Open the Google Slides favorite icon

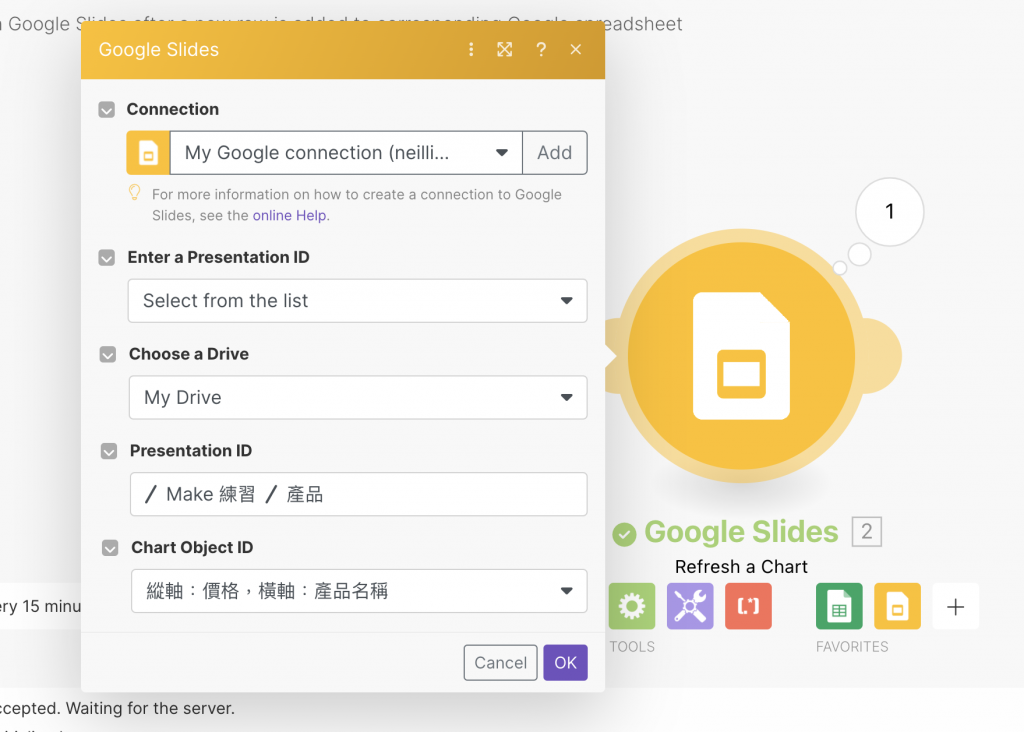coord(897,607)
